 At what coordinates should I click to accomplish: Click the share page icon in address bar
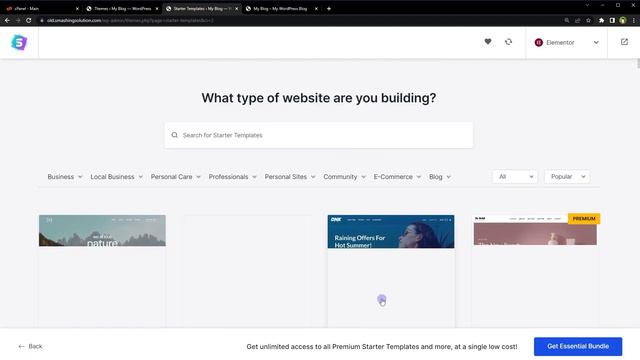[x=578, y=20]
